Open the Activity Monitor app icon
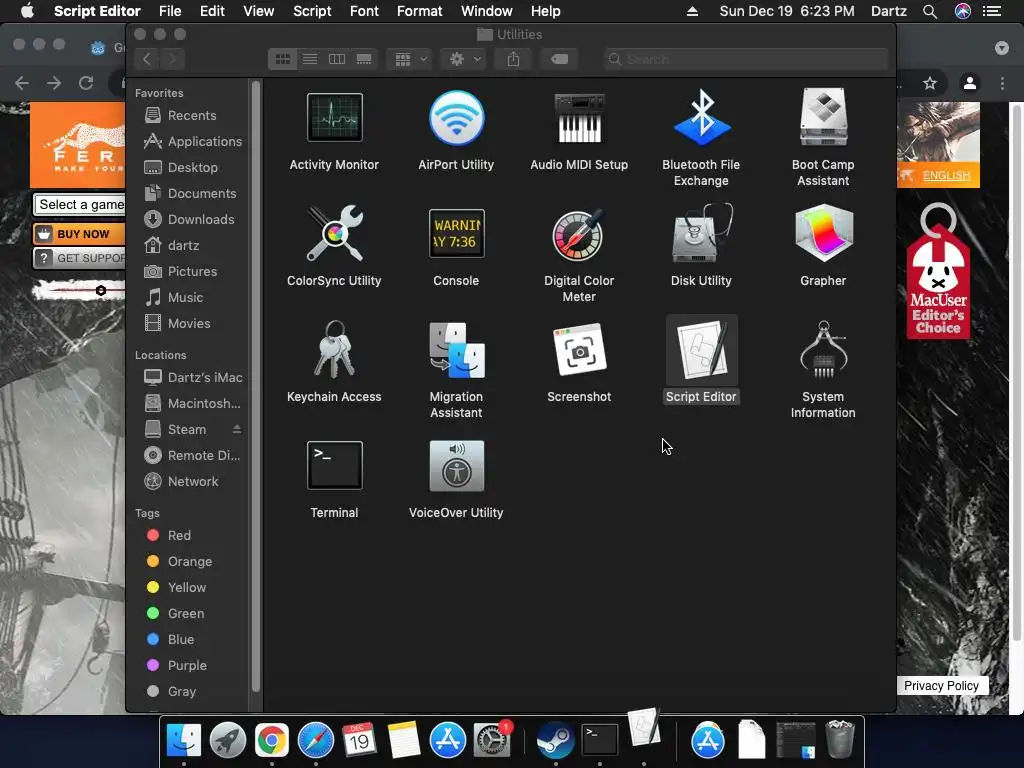Screen dimensions: 1024x768 tap(334, 118)
